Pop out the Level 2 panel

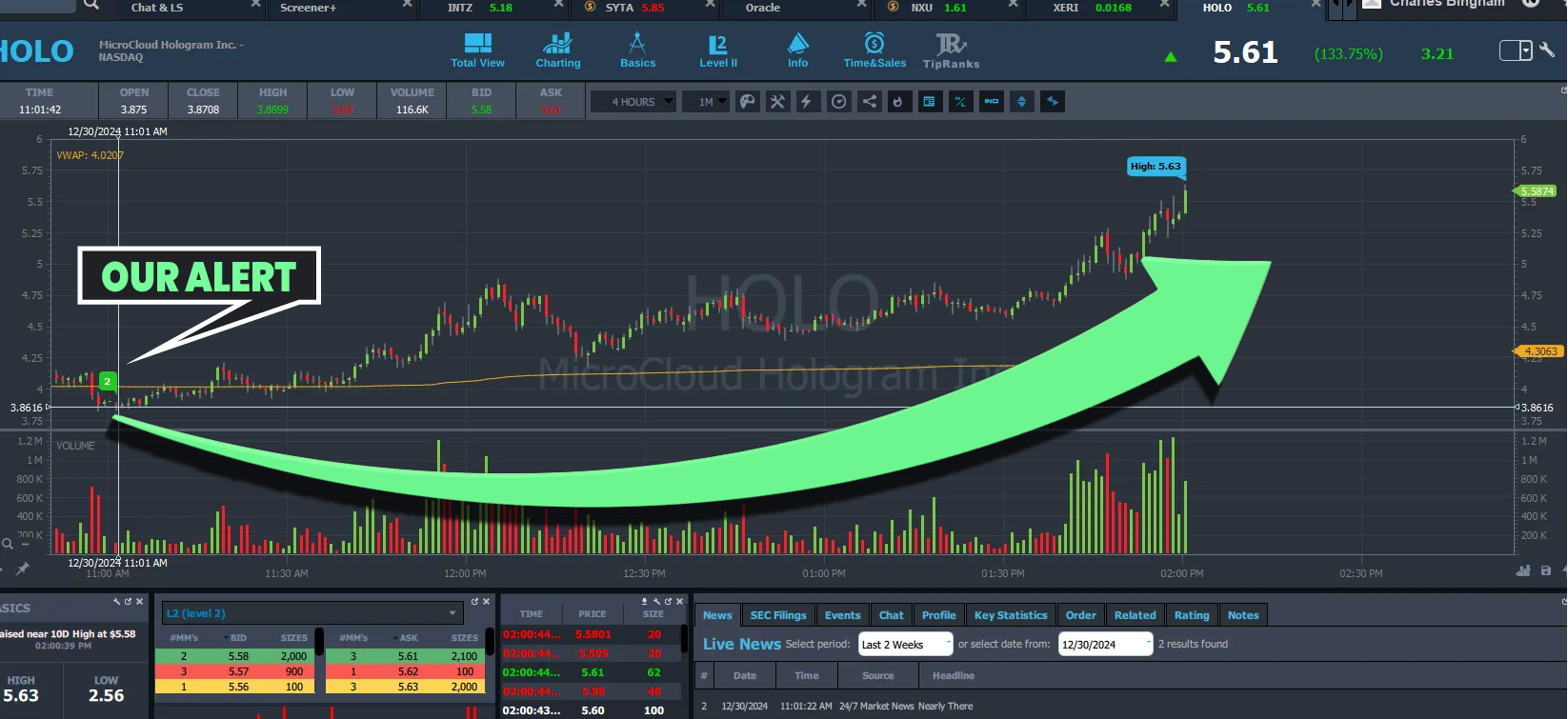coord(474,602)
